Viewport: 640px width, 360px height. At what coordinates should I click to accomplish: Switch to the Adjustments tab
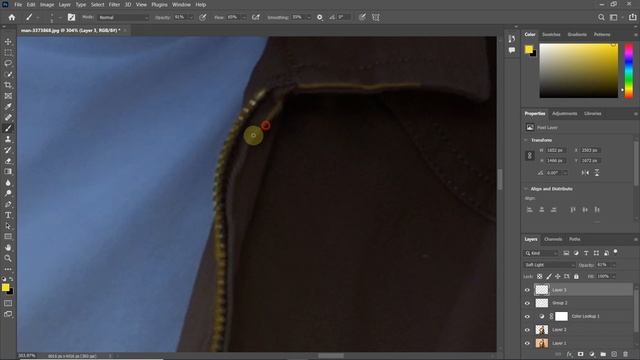click(564, 113)
